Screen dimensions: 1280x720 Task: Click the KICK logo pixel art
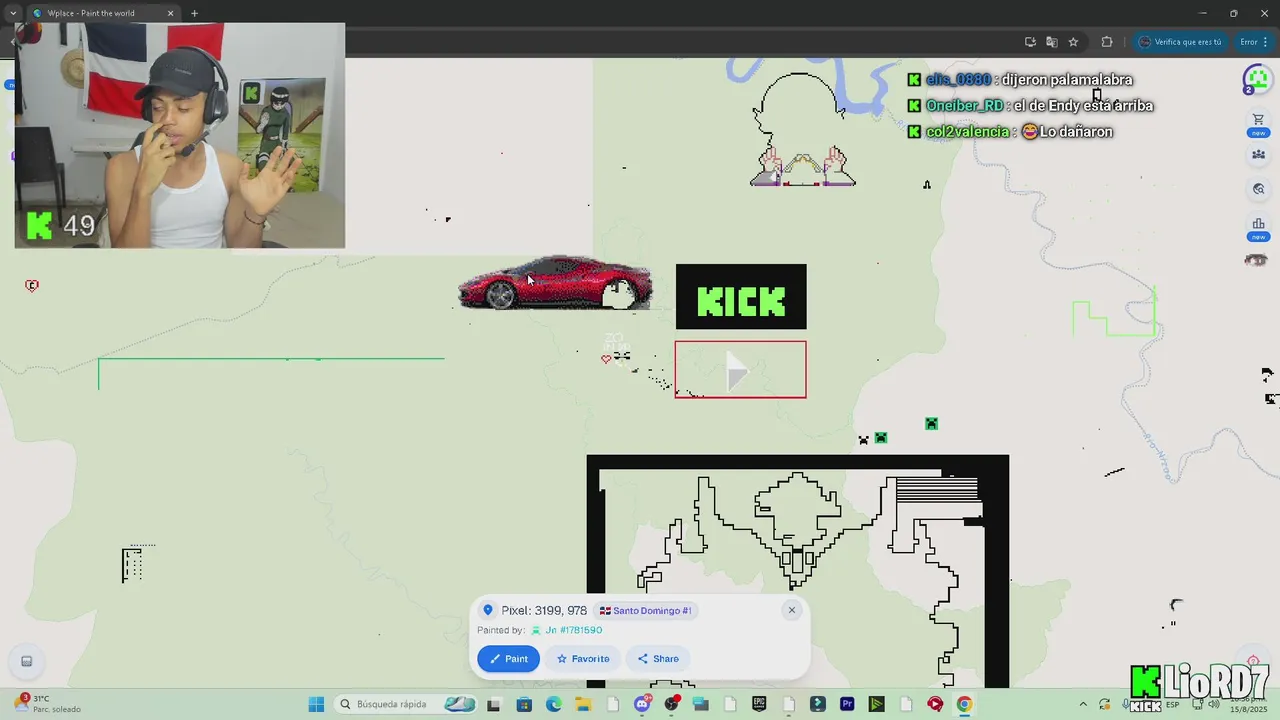pos(741,296)
